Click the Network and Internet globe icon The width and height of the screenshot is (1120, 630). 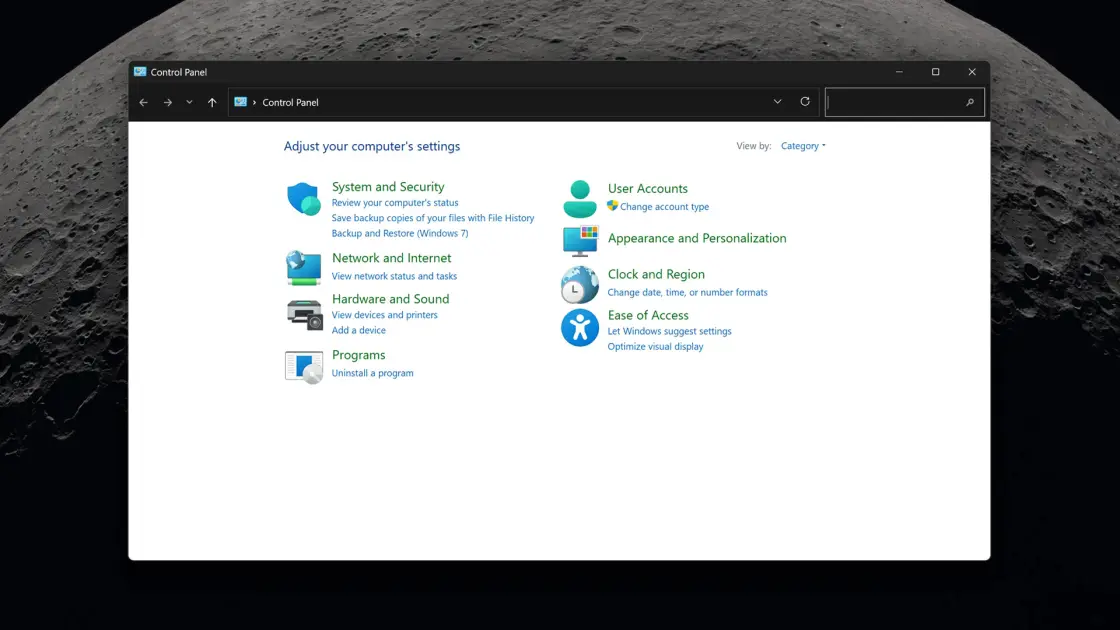[304, 267]
